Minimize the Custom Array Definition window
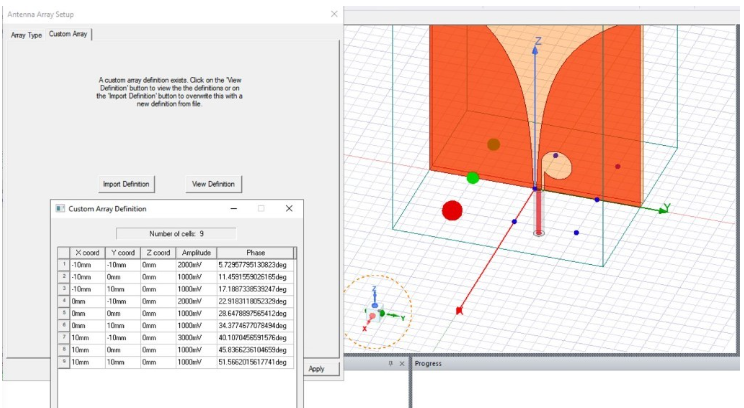Image resolution: width=744 pixels, height=408 pixels. 232,209
